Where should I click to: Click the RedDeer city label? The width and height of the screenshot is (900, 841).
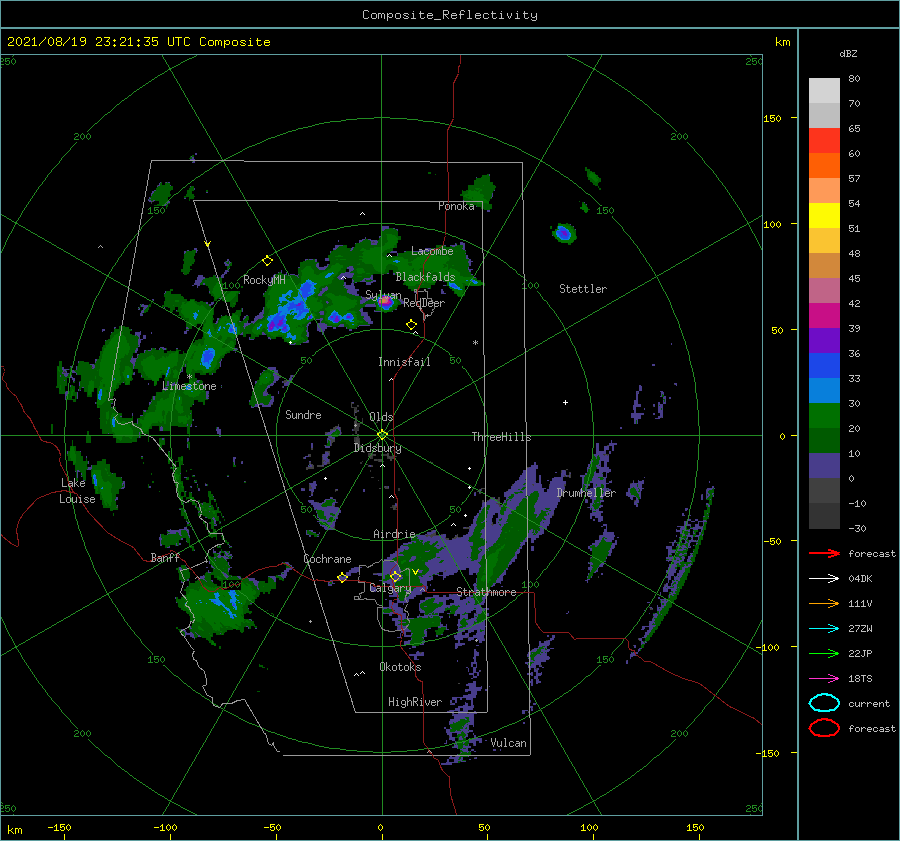[424, 303]
